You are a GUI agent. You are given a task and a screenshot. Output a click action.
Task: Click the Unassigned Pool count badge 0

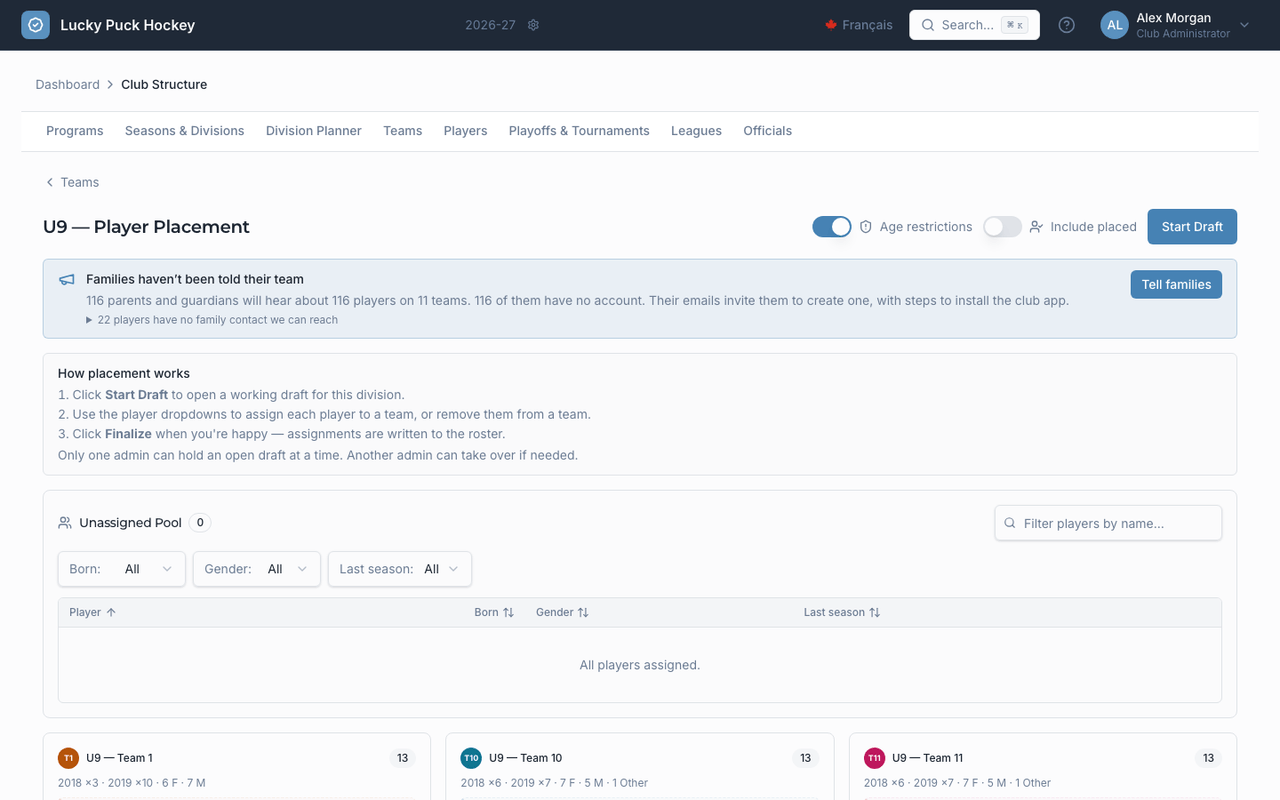coord(200,523)
